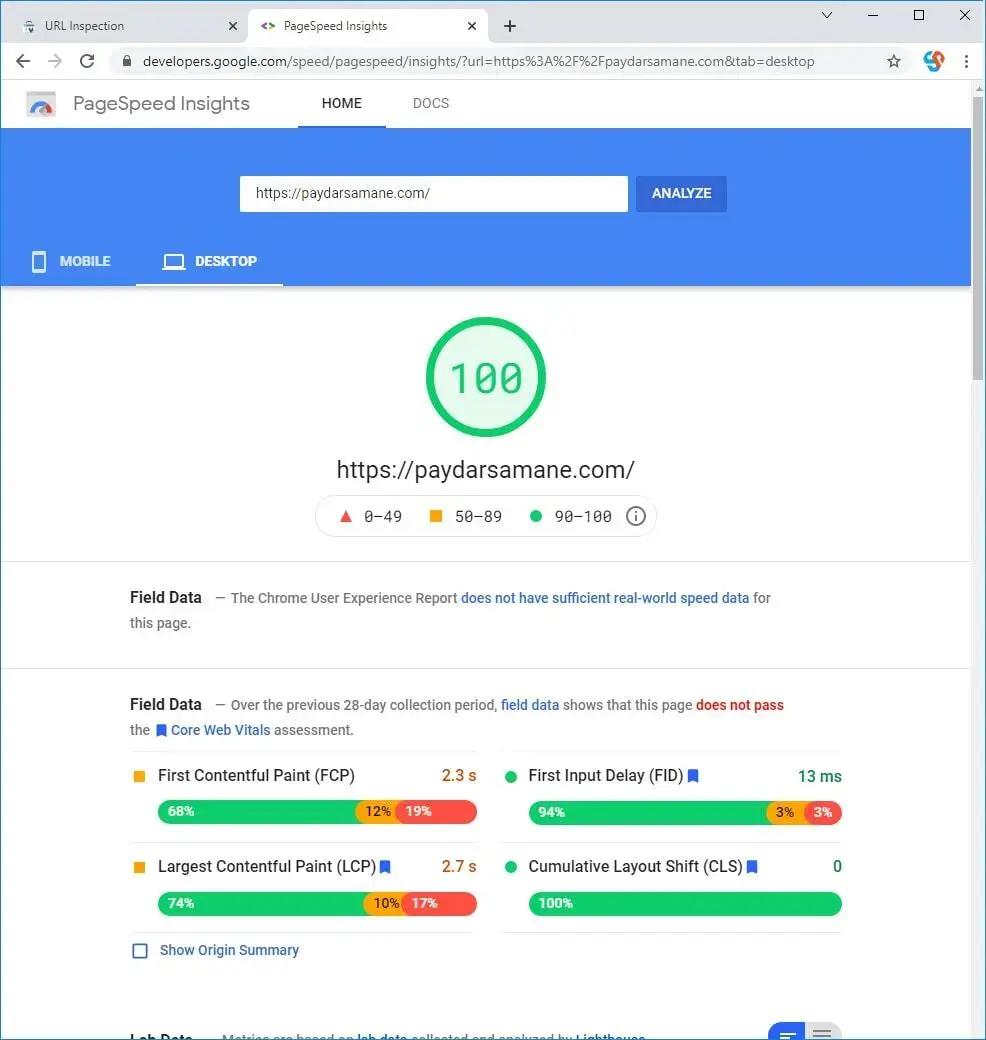Image resolution: width=986 pixels, height=1040 pixels.
Task: Click the mobile phone icon
Action: tap(39, 261)
